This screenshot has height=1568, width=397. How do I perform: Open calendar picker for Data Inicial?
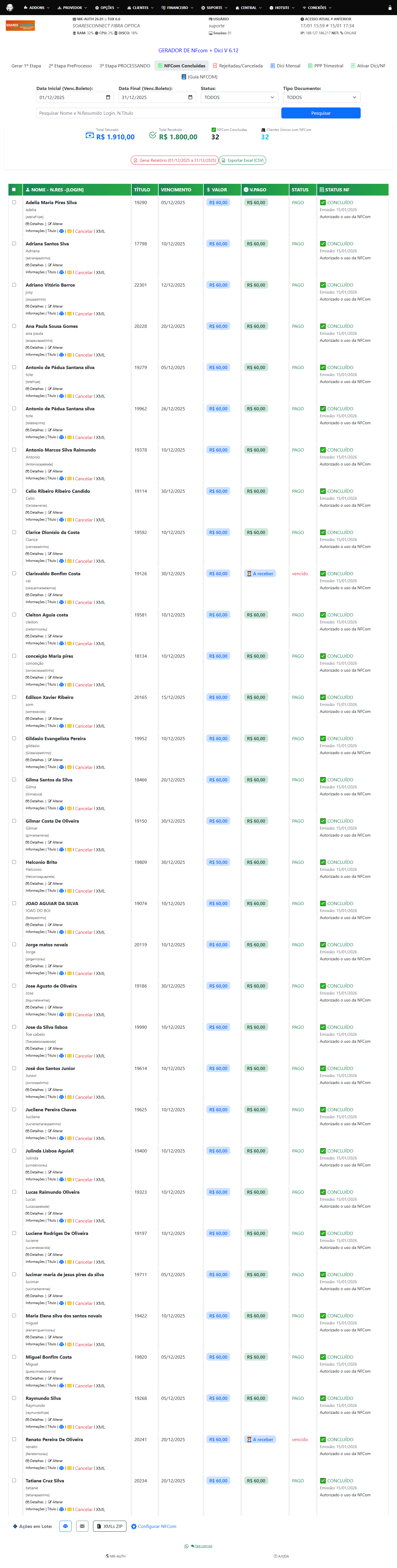pos(108,97)
